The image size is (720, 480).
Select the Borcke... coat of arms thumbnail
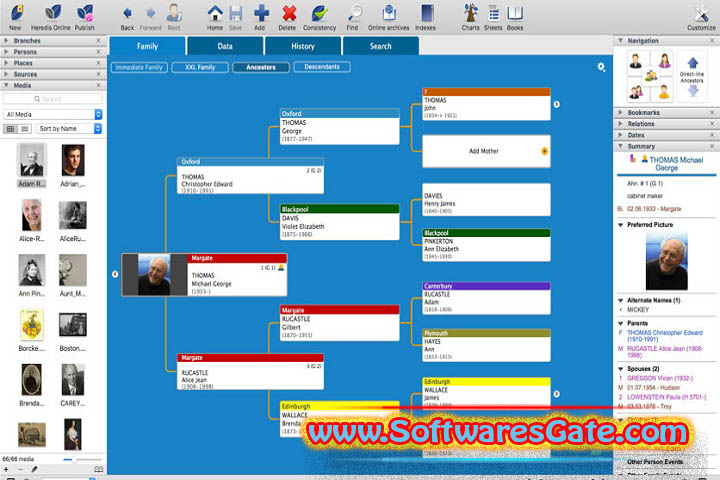[32, 325]
